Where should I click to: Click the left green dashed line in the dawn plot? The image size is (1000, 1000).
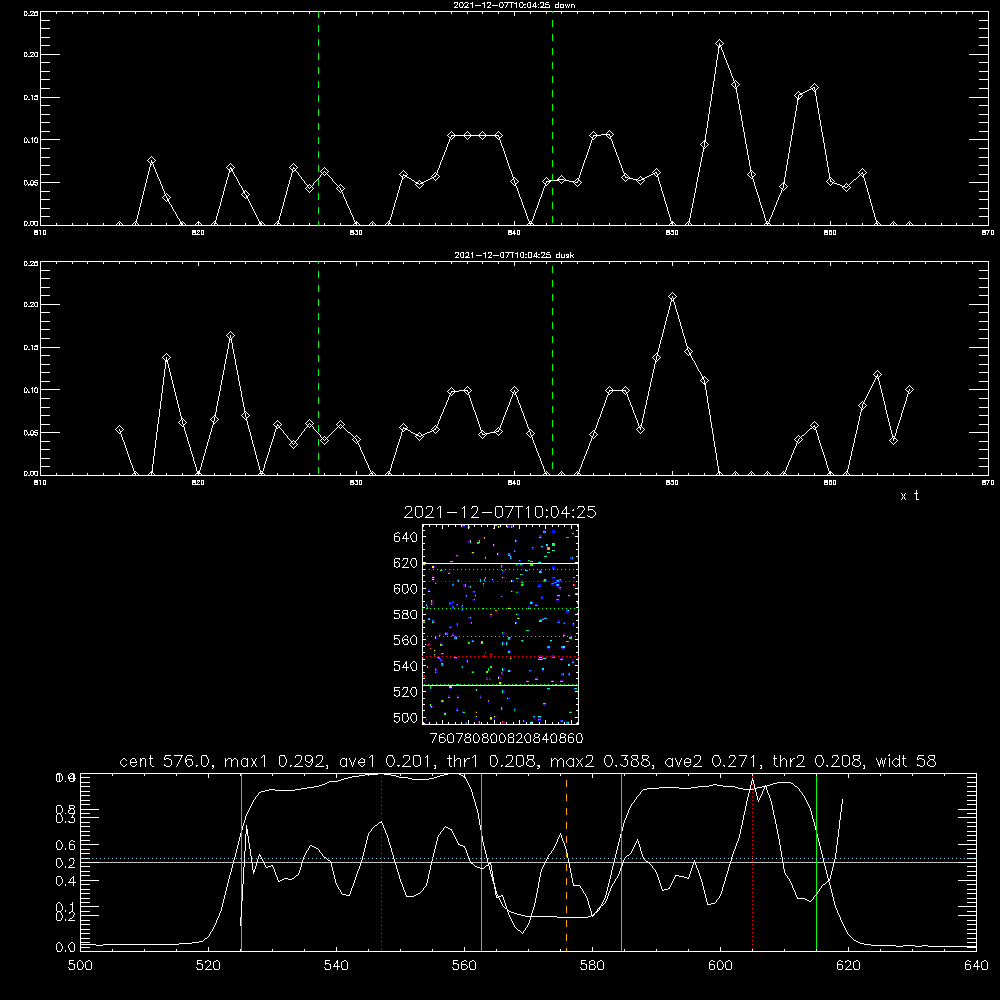pyautogui.click(x=318, y=118)
